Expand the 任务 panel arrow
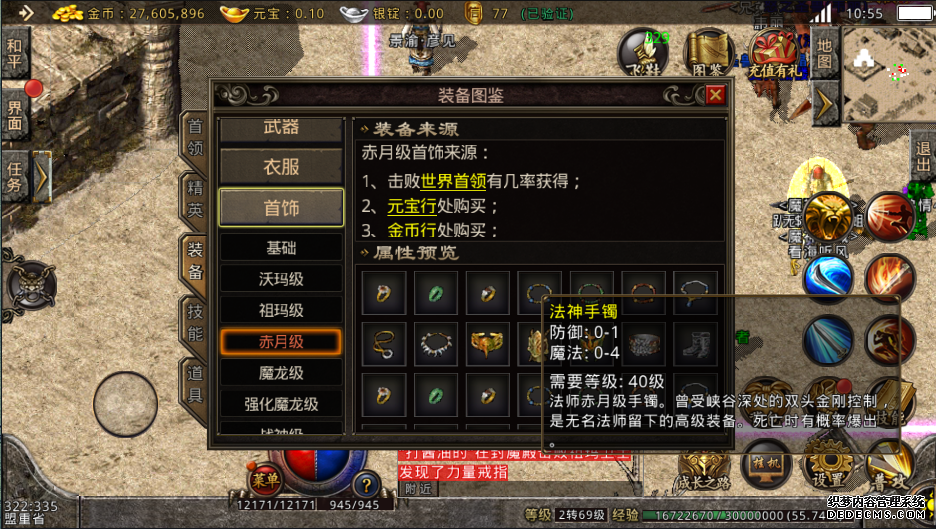Screen dimensions: 936x529 [42, 177]
